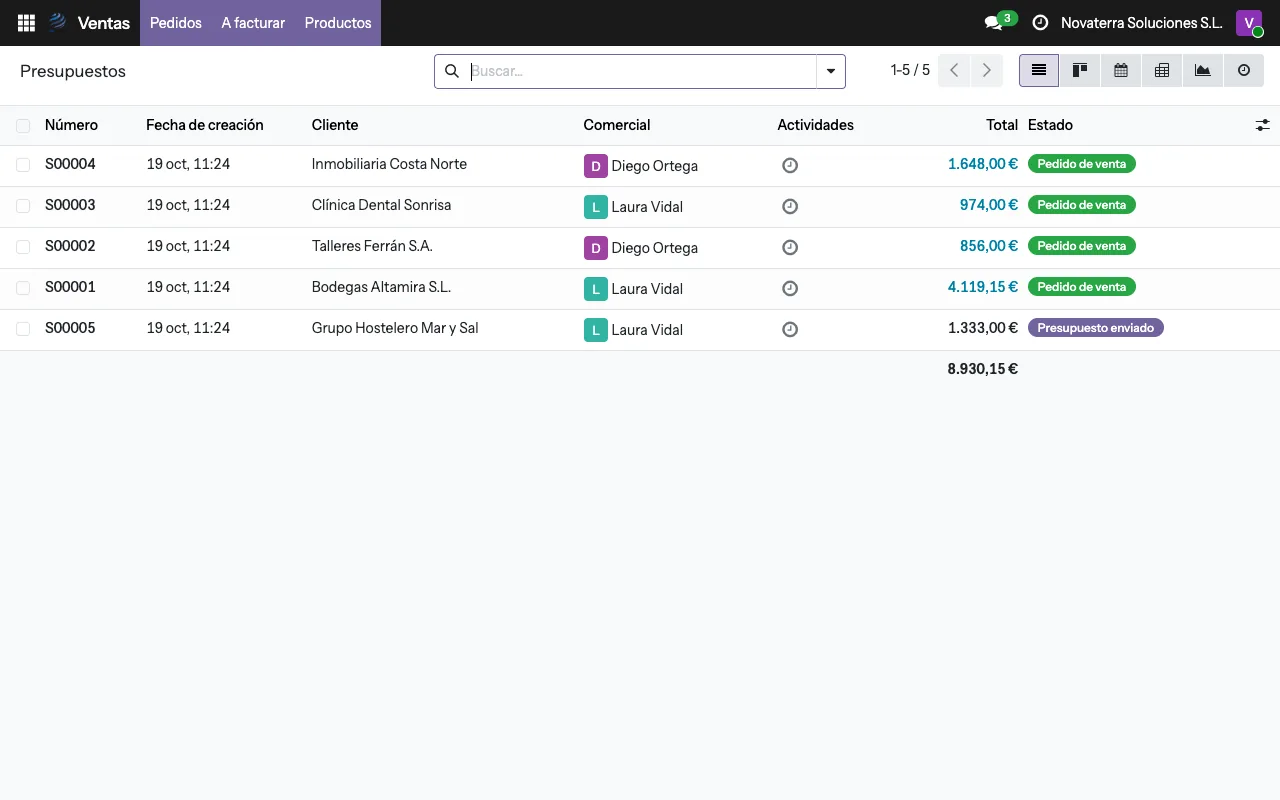The height and width of the screenshot is (800, 1280).
Task: Open activity clock for S00002
Action: [x=790, y=248]
